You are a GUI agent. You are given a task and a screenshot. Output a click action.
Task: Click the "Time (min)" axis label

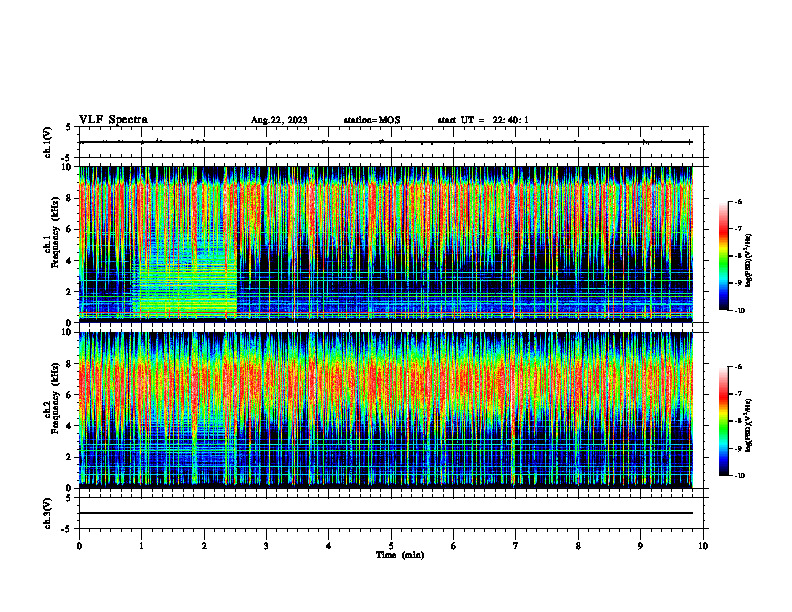pos(400,555)
